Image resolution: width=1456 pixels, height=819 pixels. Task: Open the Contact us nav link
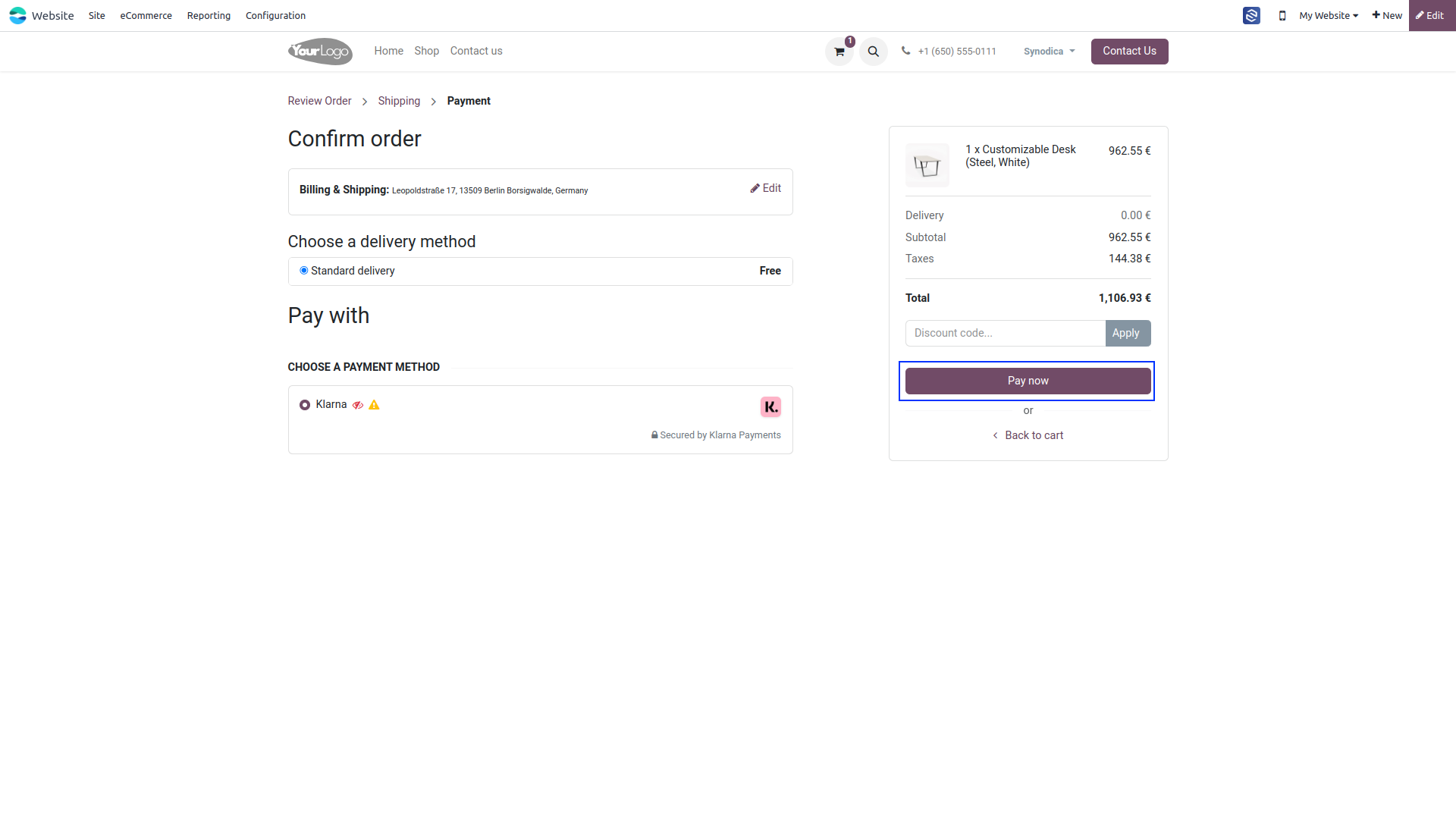pyautogui.click(x=476, y=51)
